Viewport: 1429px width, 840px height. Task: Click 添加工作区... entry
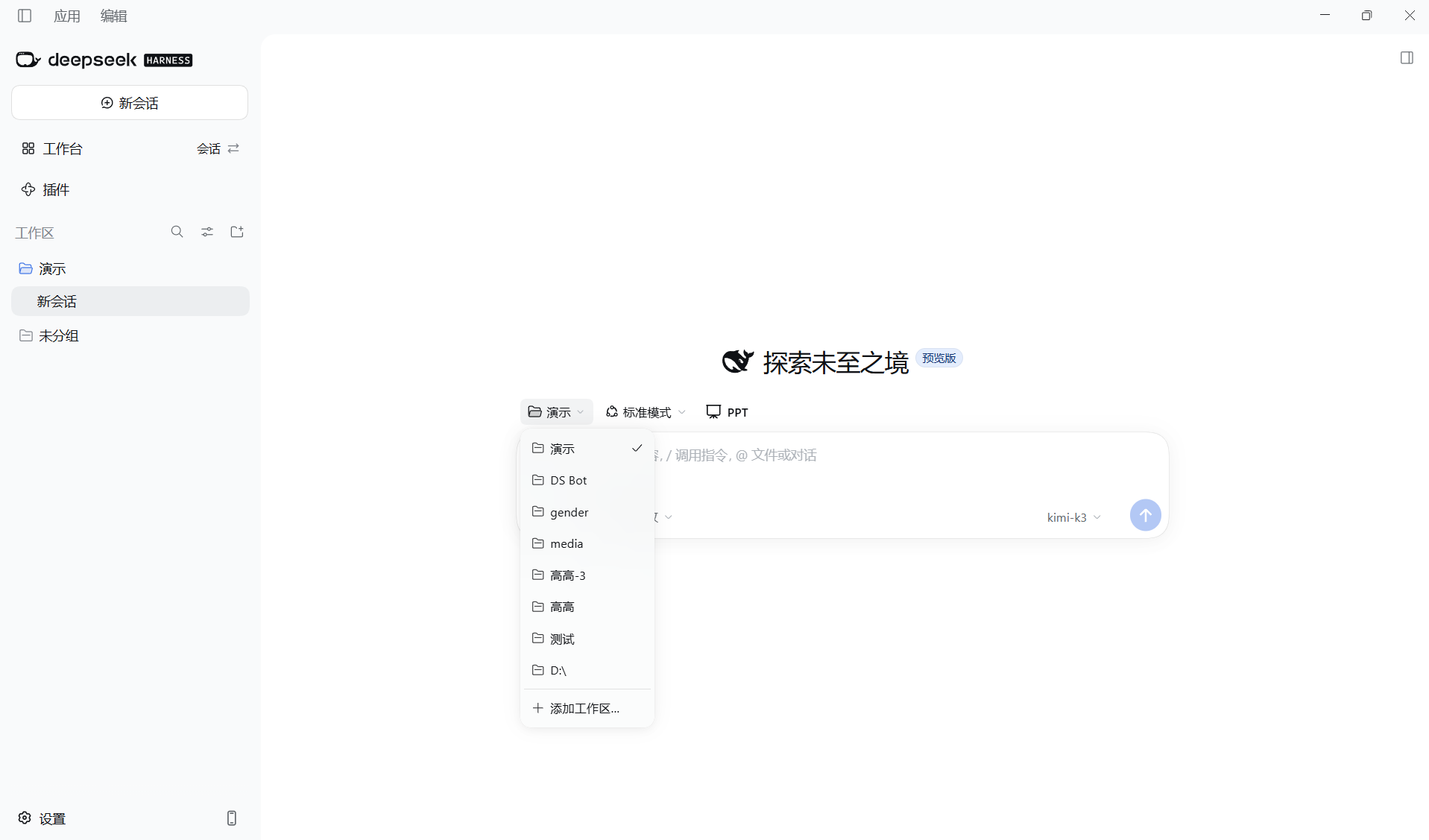[587, 708]
